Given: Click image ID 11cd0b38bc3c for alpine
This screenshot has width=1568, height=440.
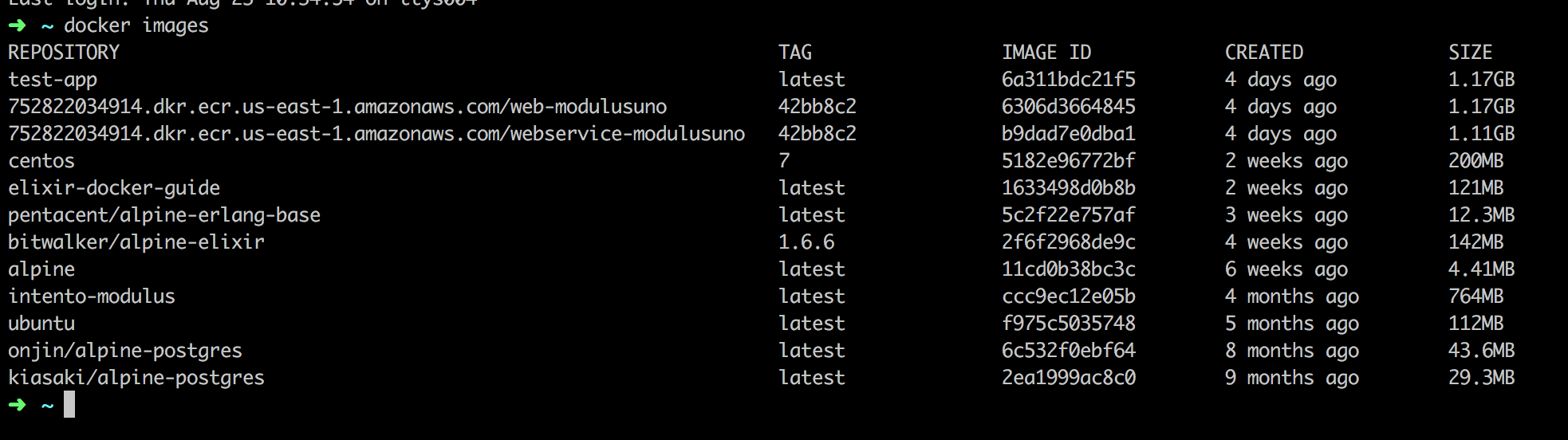Looking at the screenshot, I should [x=1069, y=269].
